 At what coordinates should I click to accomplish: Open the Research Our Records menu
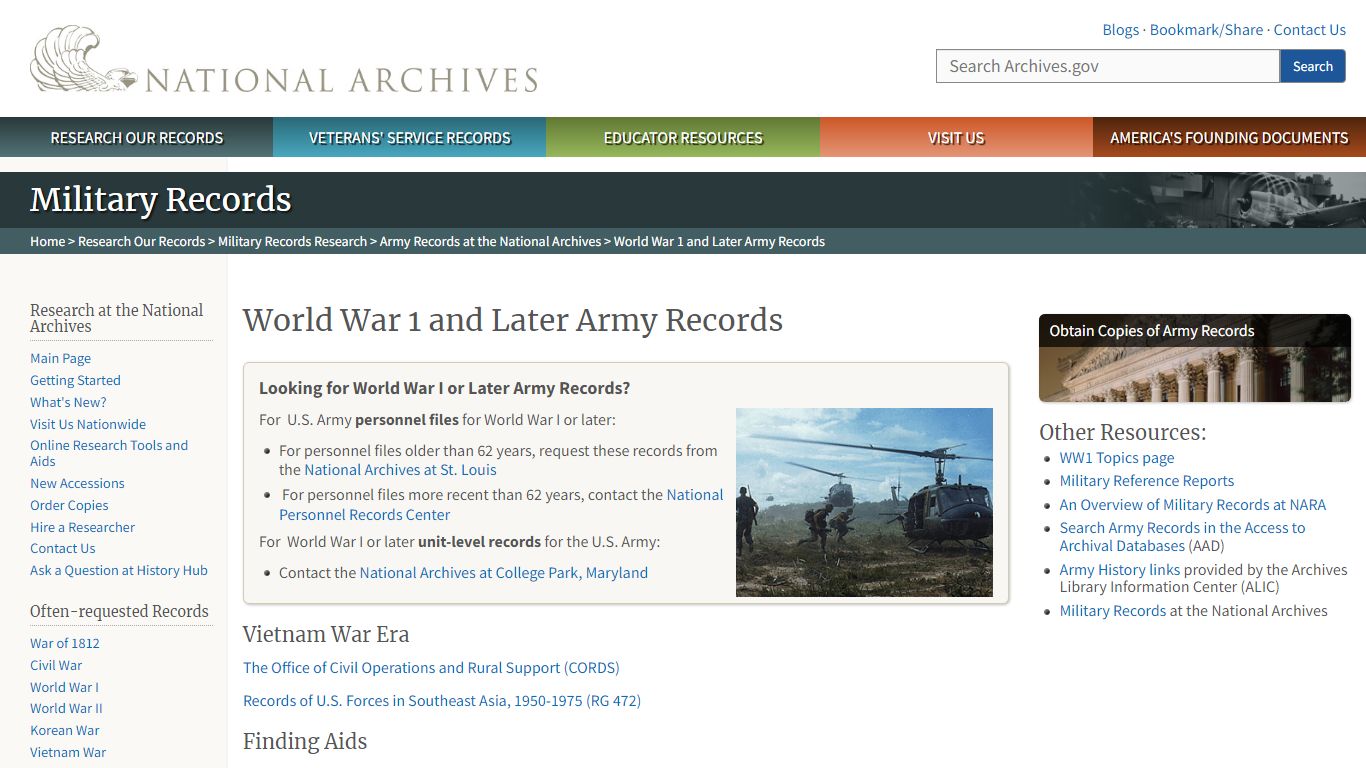[x=137, y=138]
